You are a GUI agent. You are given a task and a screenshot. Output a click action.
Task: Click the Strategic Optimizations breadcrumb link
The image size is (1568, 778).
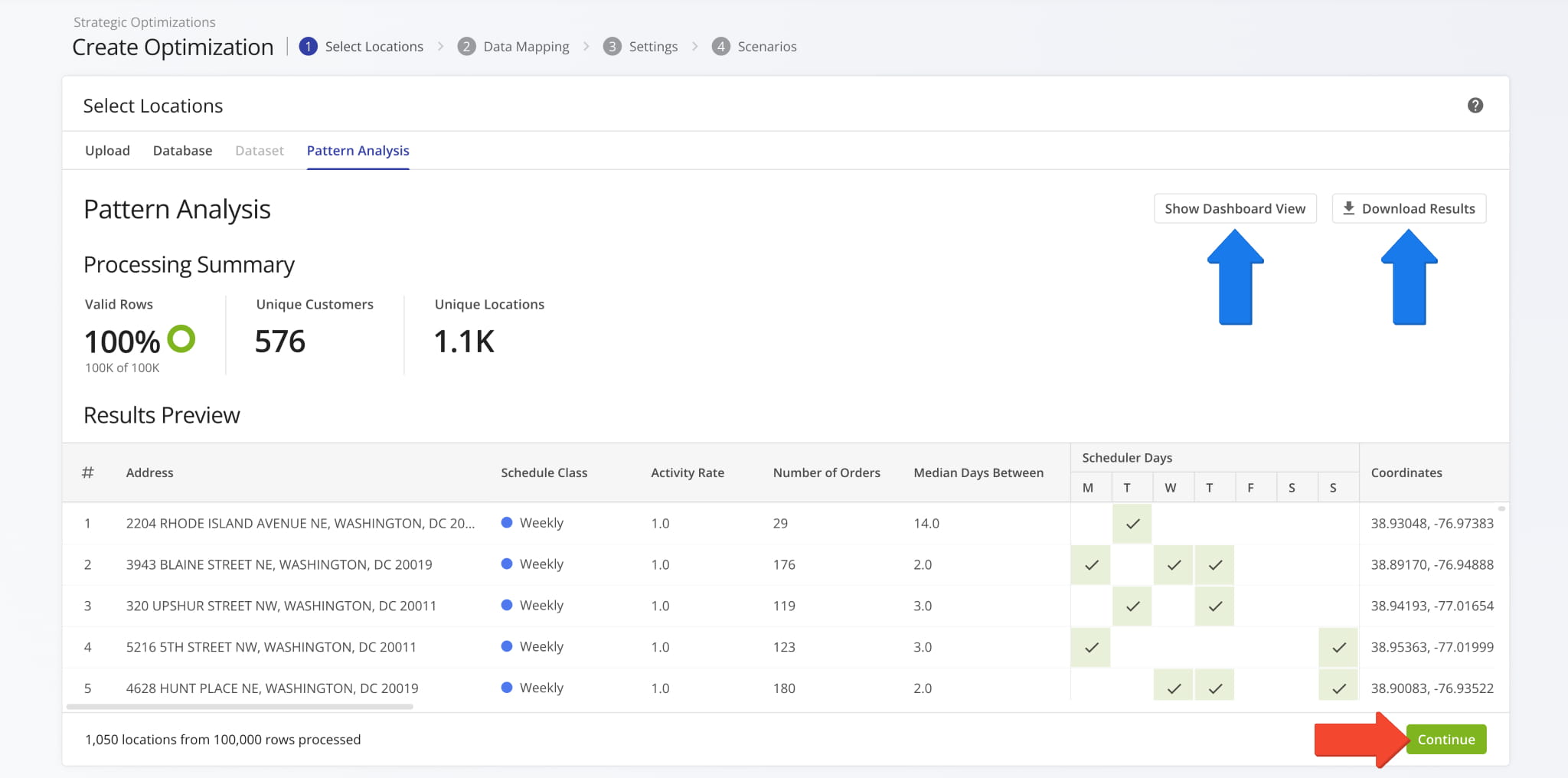pos(144,22)
